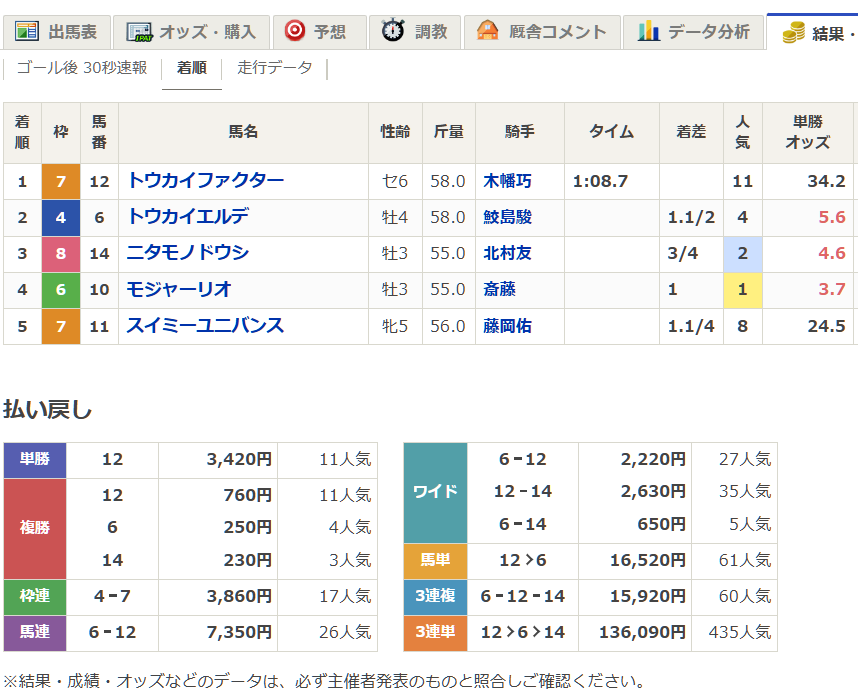Screen dimensions: 858x698
Task: Click the 結果 coins icon
Action: tap(793, 32)
